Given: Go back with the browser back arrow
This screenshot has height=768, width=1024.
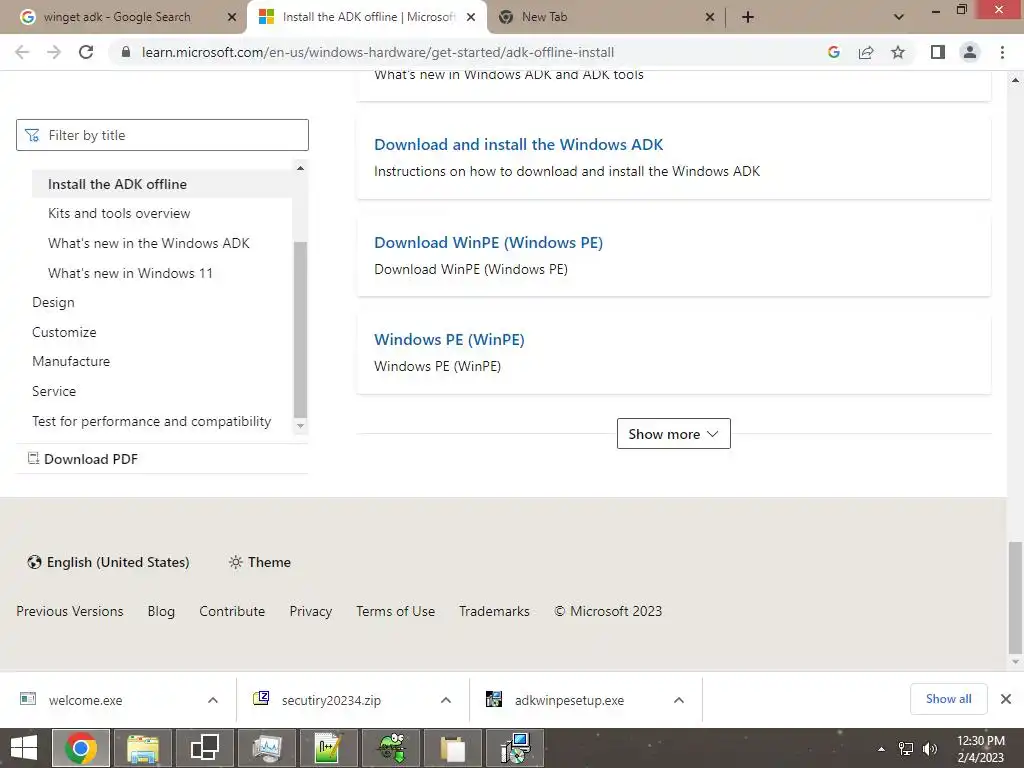Looking at the screenshot, I should [22, 52].
